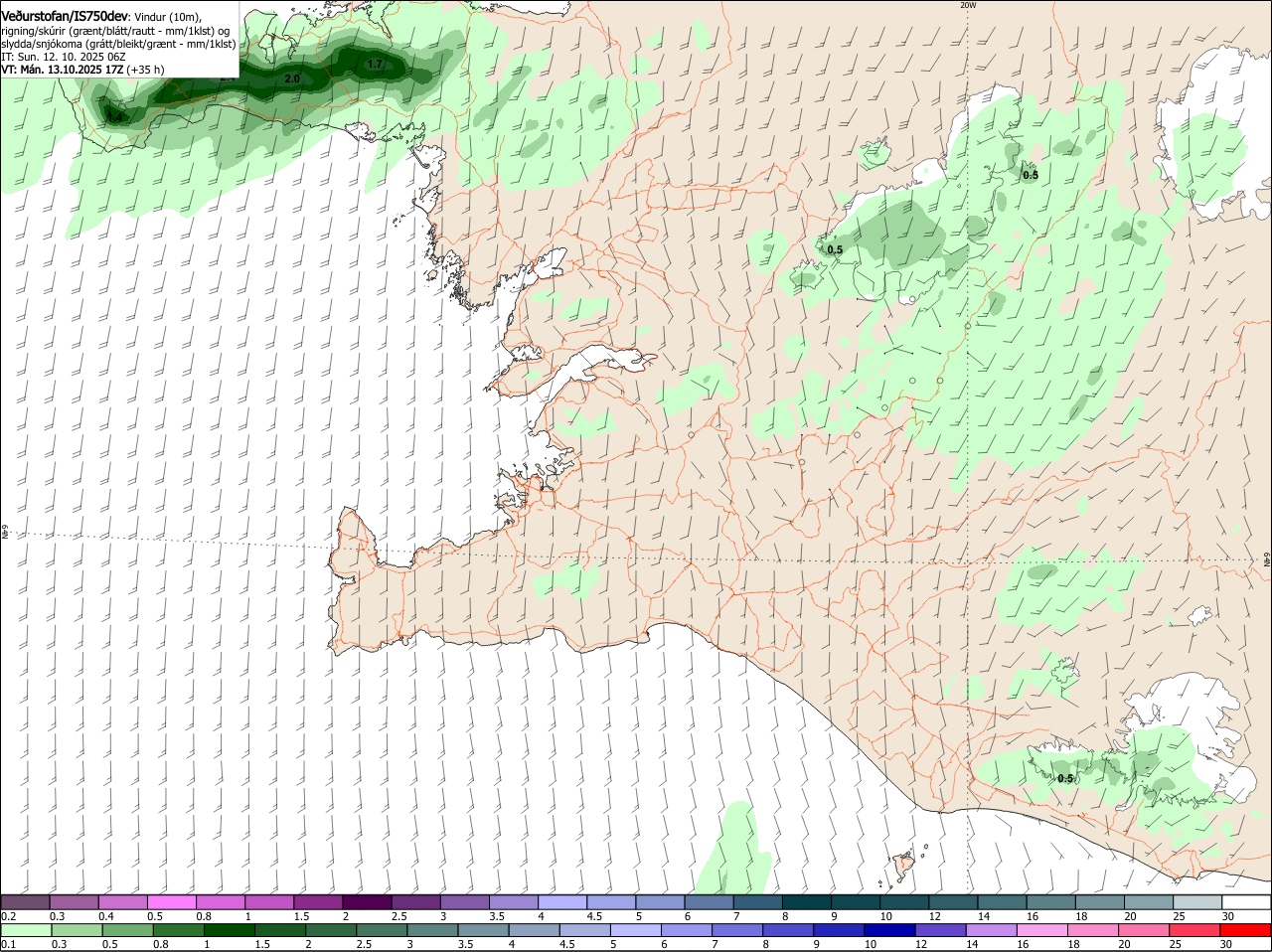Click the 64N latitude label on left edge
1272x952 pixels.
(x=5, y=533)
